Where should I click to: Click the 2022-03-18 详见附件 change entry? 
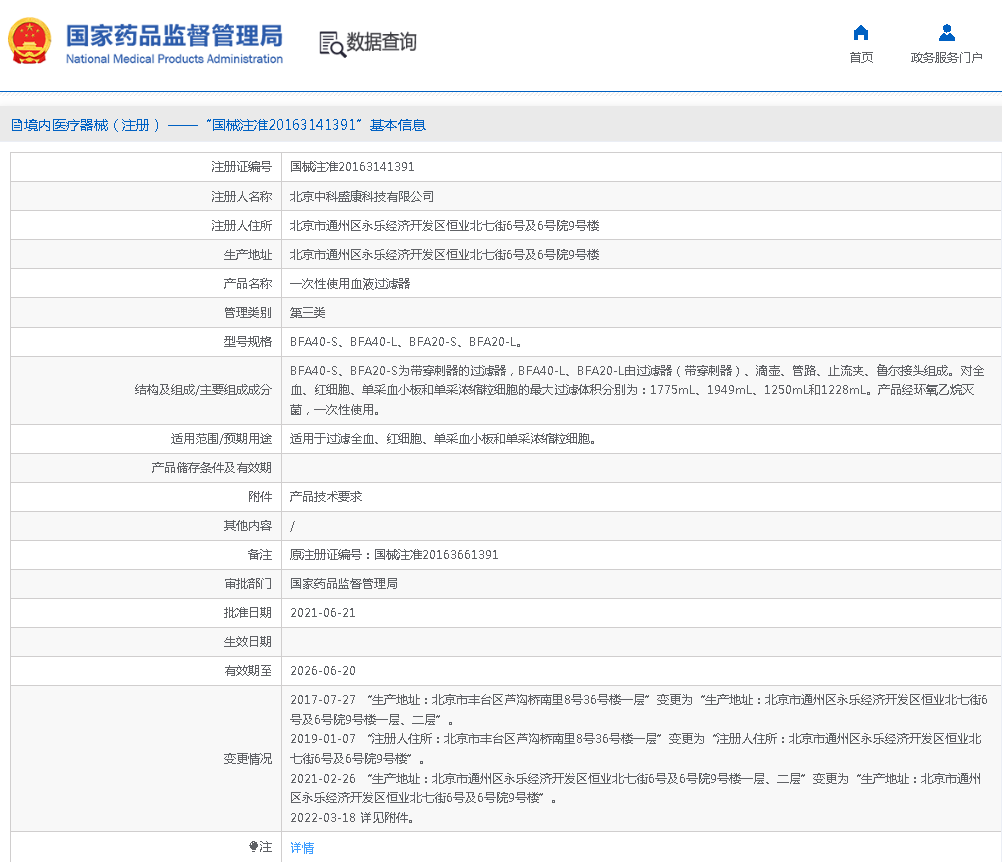[352, 817]
